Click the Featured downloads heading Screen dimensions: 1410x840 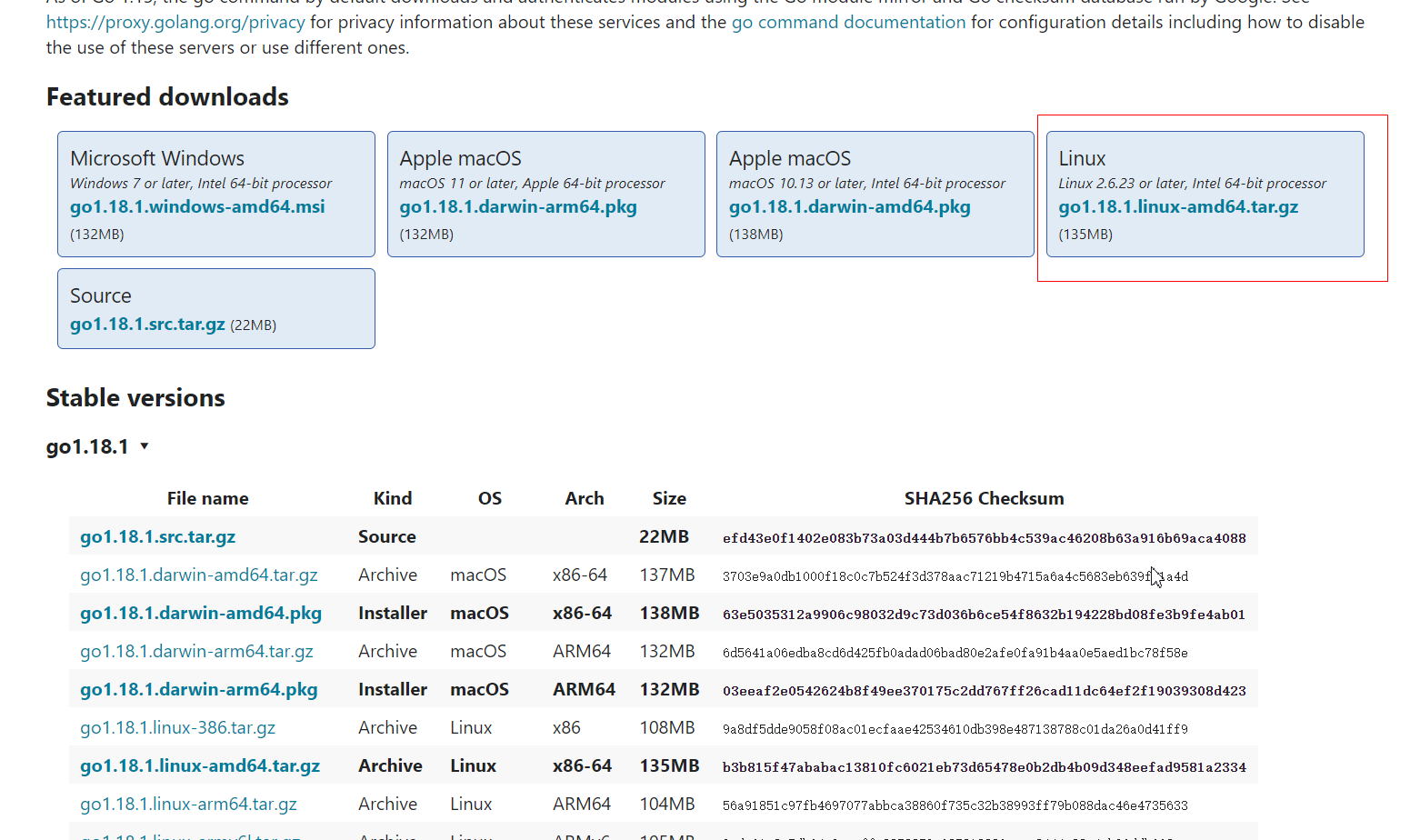point(167,96)
